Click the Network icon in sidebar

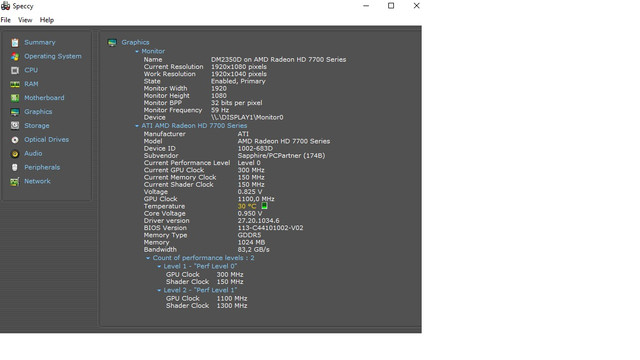point(15,181)
